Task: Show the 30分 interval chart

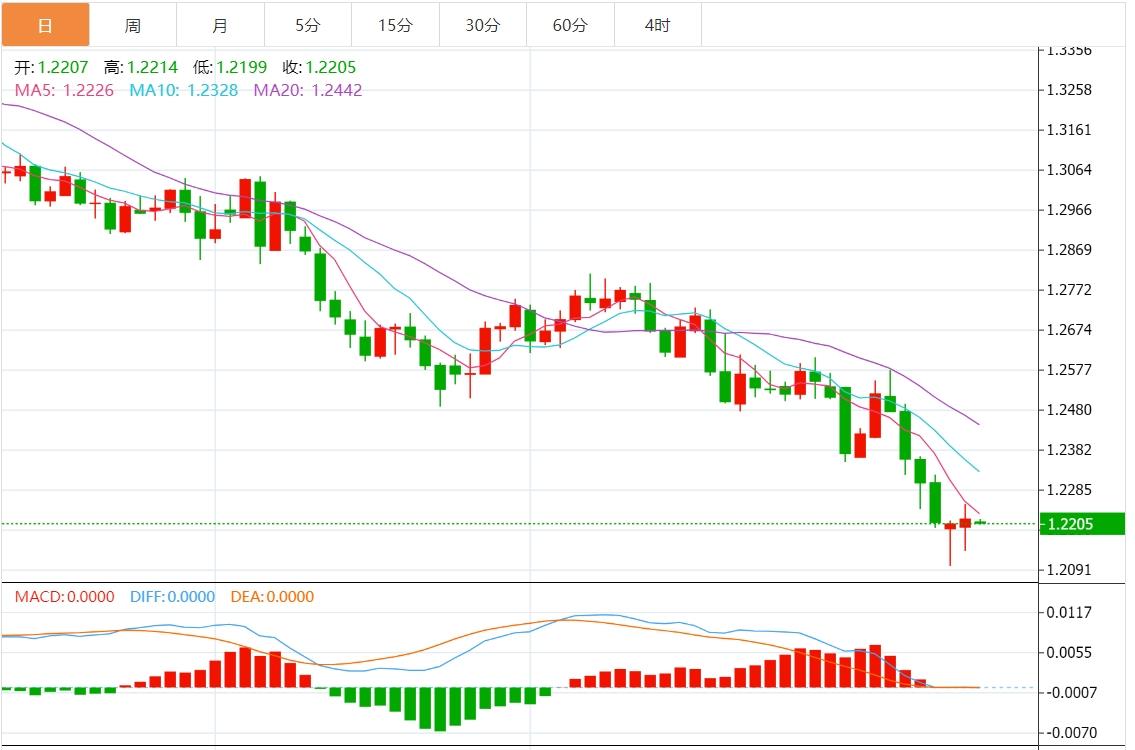Action: point(482,25)
